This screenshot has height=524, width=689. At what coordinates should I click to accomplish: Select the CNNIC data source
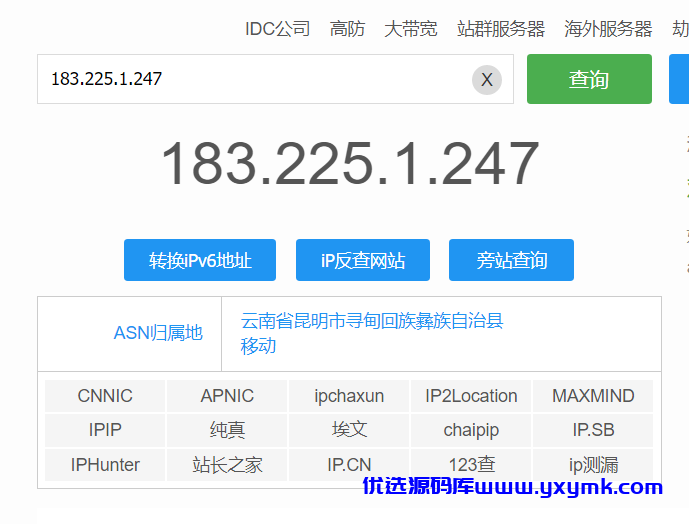[x=105, y=396]
